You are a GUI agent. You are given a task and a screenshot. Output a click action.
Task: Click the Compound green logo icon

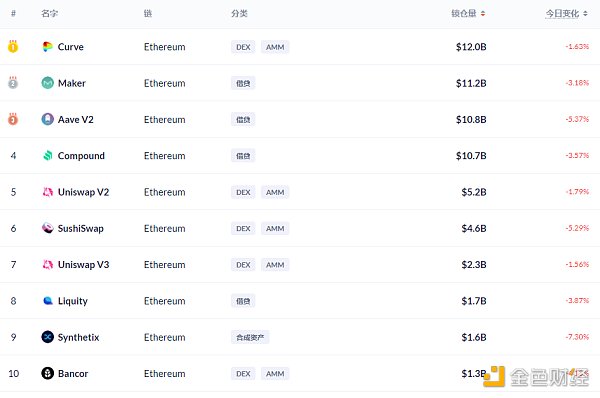[47, 155]
